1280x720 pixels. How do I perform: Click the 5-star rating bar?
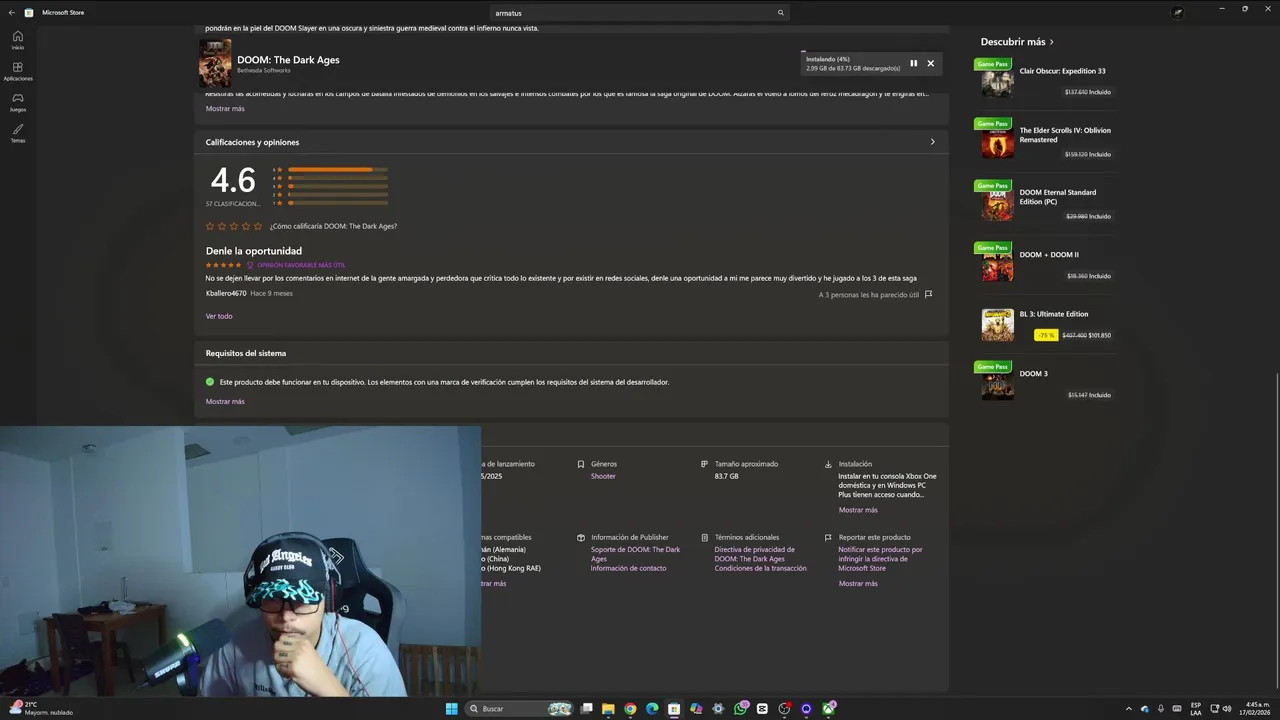(338, 170)
